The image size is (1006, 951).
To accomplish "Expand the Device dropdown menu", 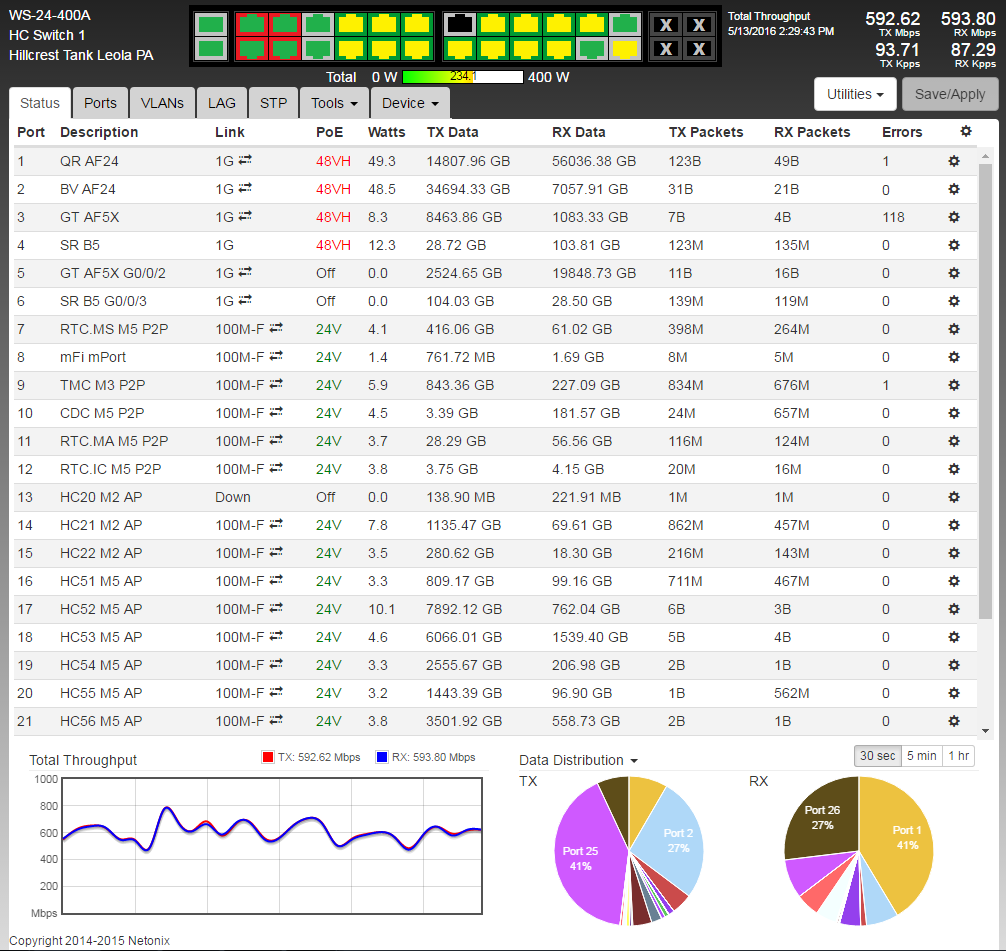I will click(x=410, y=103).
